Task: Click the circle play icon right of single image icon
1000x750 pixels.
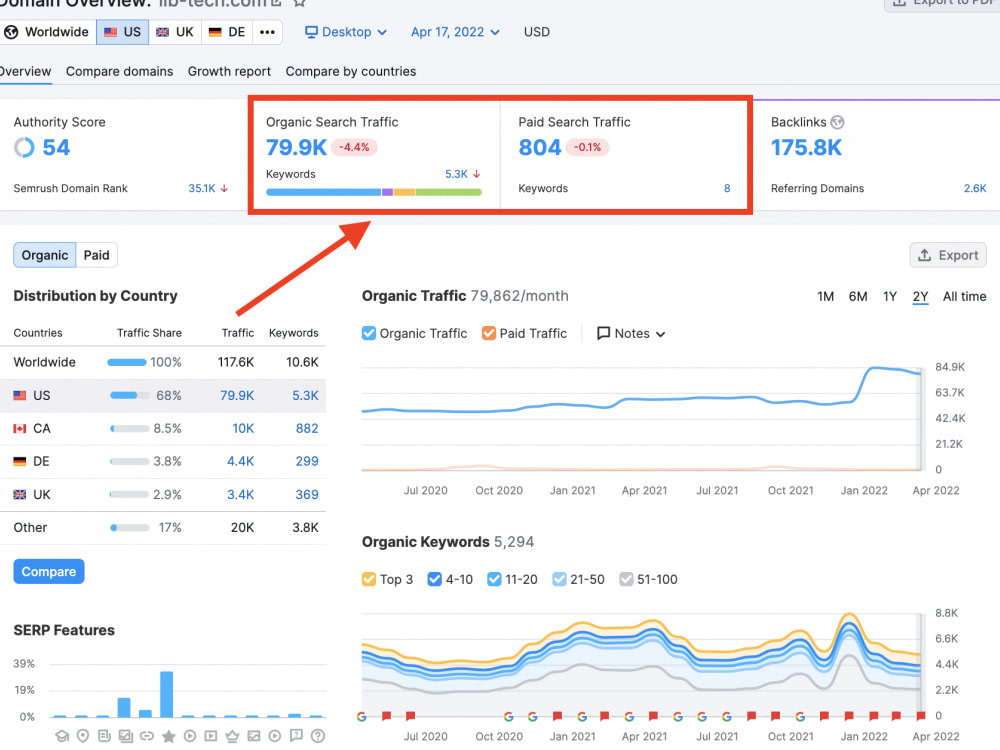Action: coord(275,736)
